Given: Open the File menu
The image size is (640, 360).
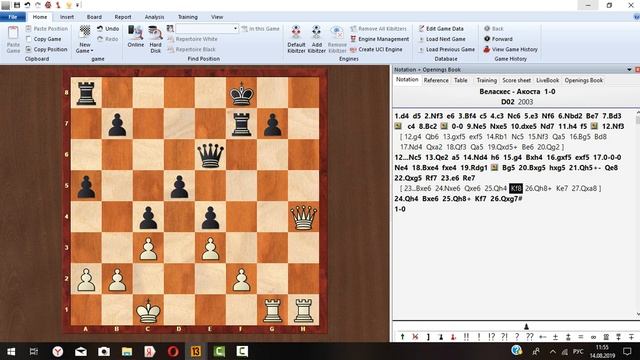Looking at the screenshot, I should (13, 17).
